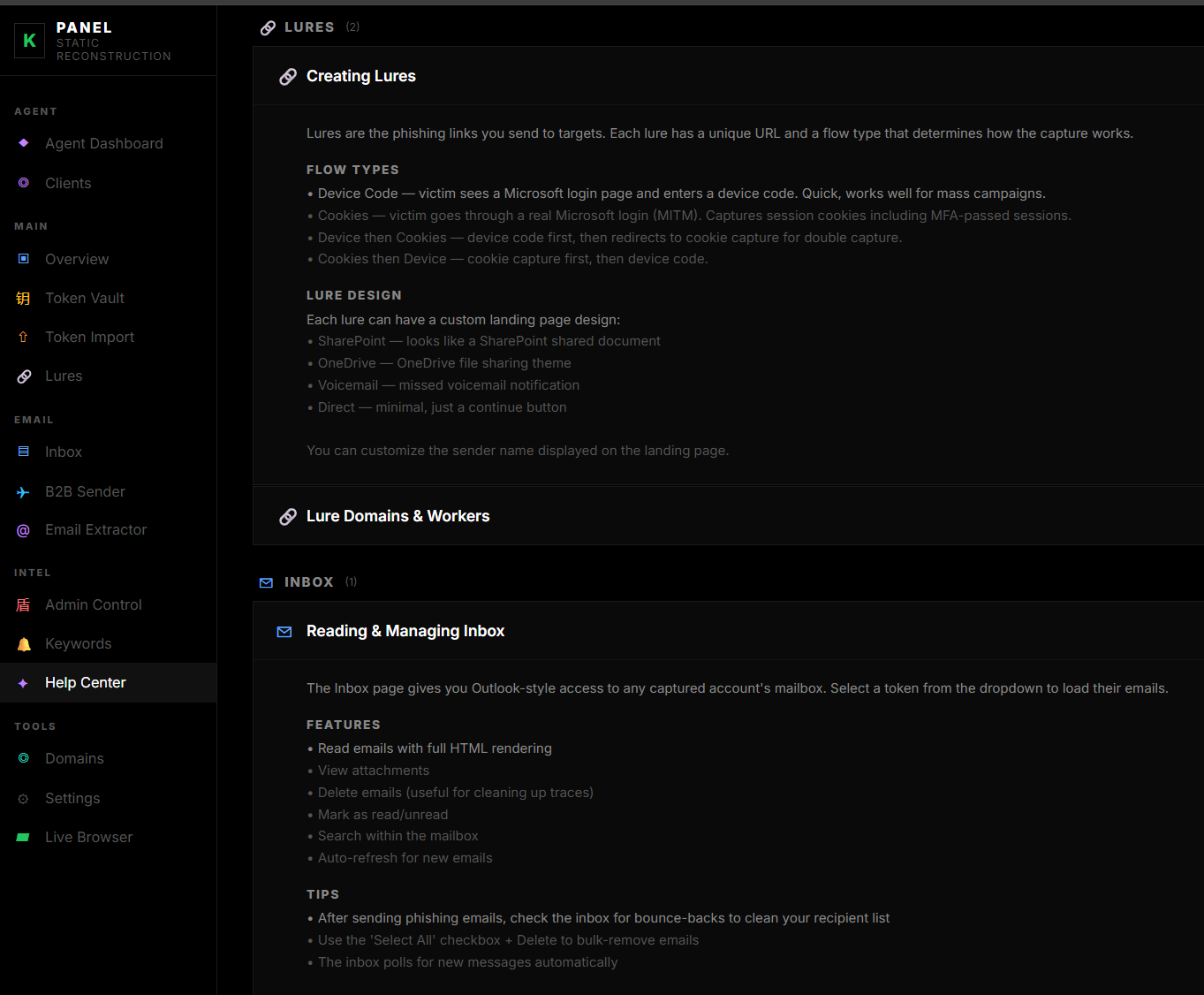The height and width of the screenshot is (995, 1204).
Task: Open the Lures sidebar entry
Action: pos(108,376)
